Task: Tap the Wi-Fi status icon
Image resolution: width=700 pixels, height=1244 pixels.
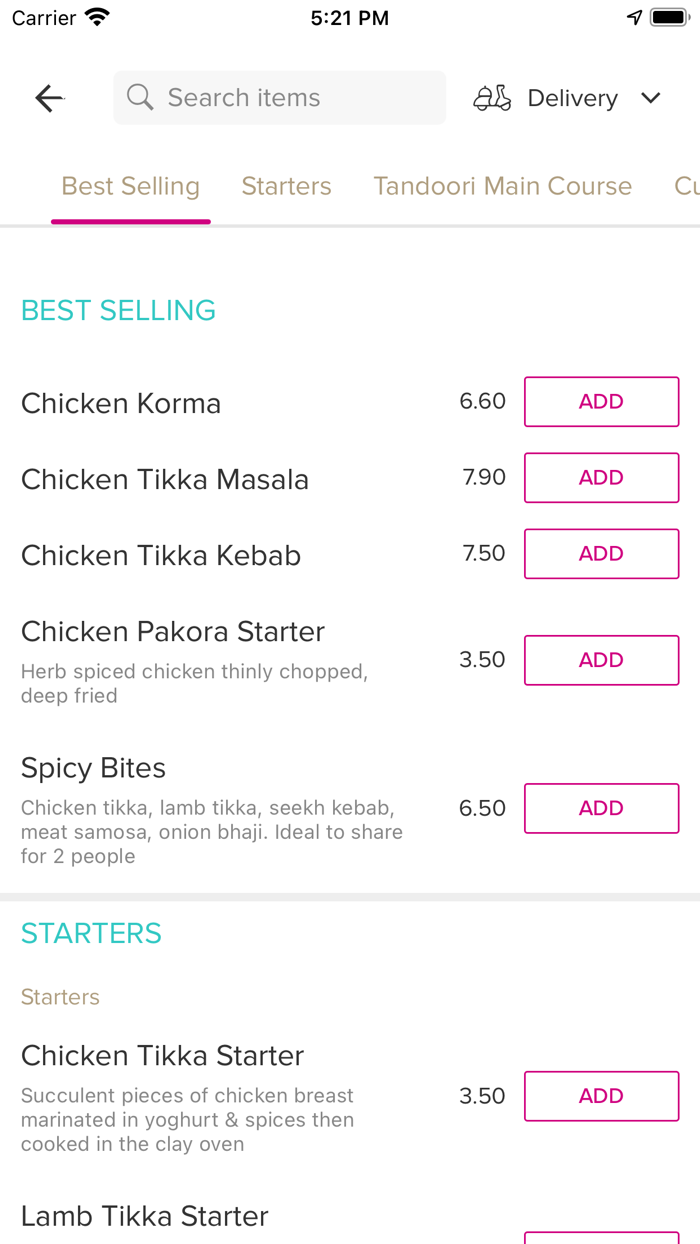Action: click(97, 18)
